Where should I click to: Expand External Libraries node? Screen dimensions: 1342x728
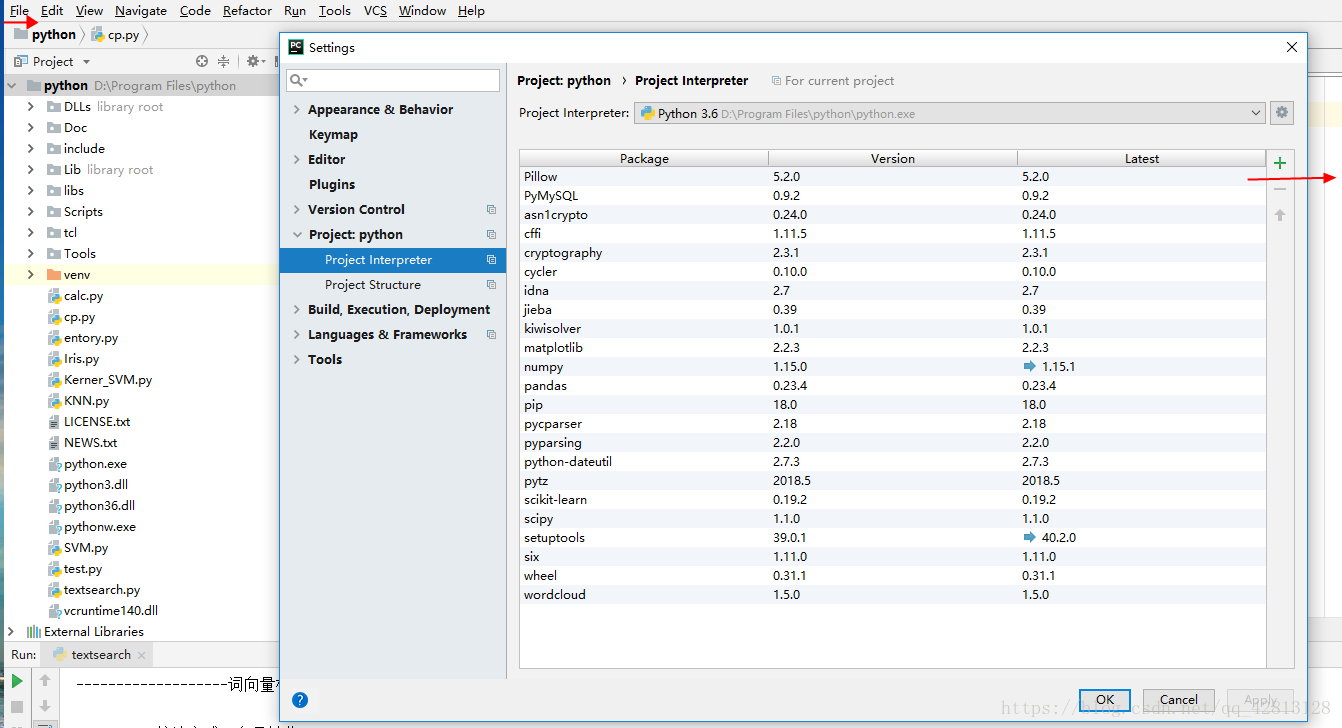tap(12, 632)
